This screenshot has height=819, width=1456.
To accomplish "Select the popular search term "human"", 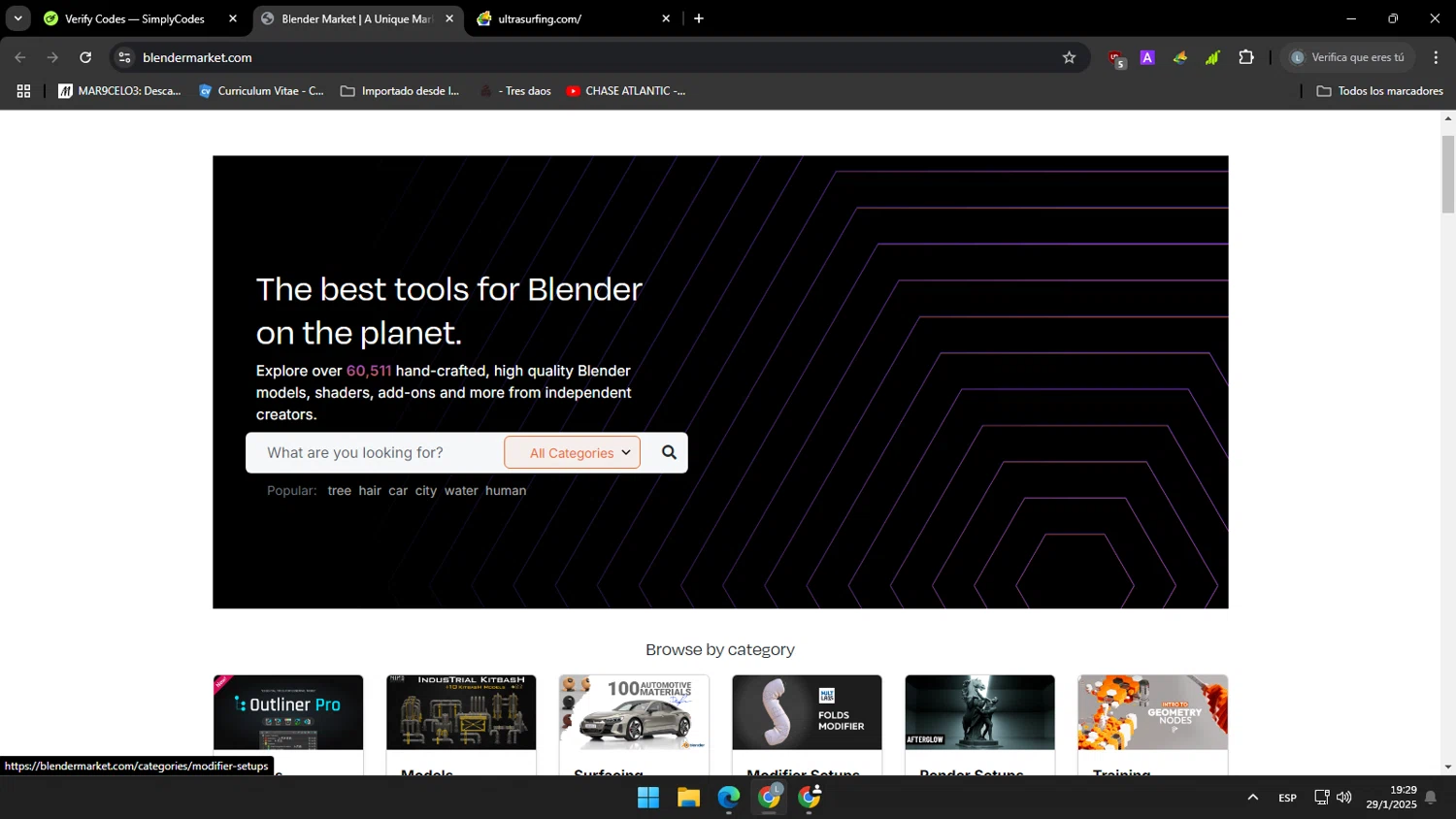I will pyautogui.click(x=506, y=491).
